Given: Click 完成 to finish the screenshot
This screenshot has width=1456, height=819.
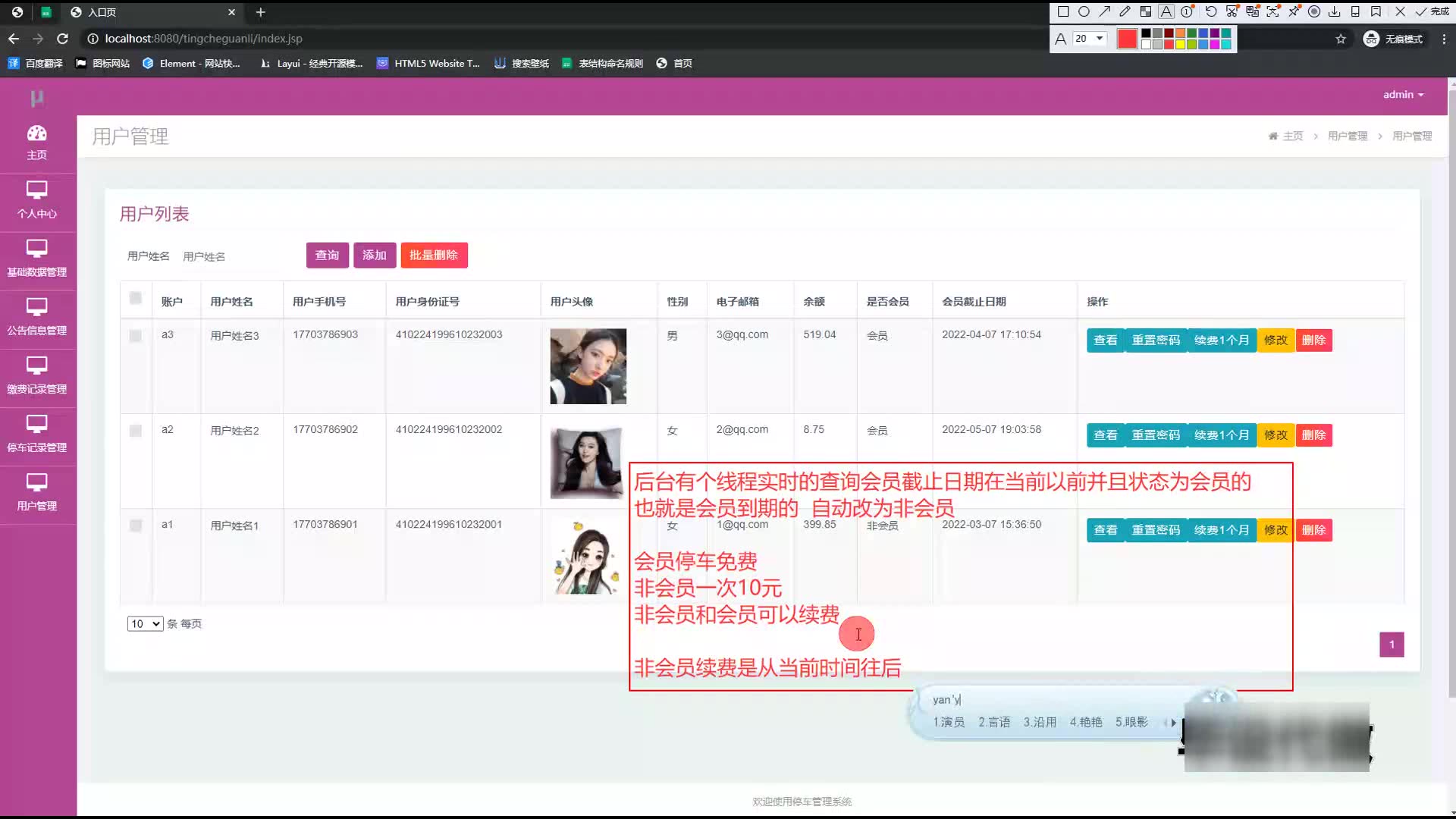Looking at the screenshot, I should [x=1432, y=11].
